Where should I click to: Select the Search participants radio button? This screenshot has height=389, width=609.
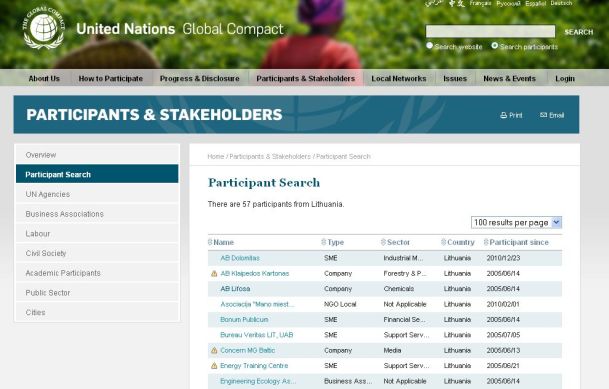[494, 45]
